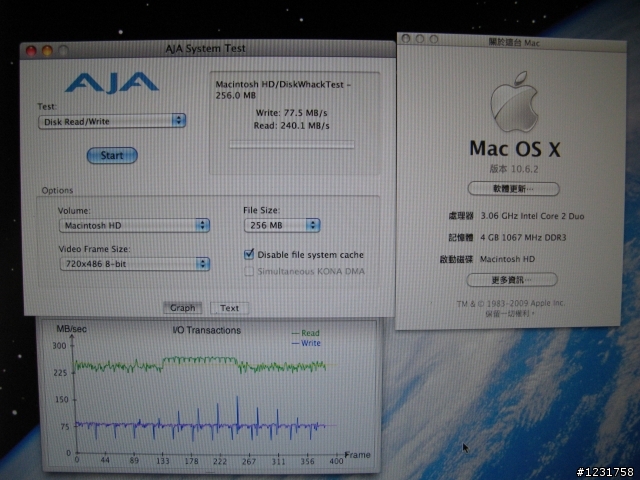Switch to the Text tab
Viewport: 640px width, 480px height.
click(x=229, y=308)
